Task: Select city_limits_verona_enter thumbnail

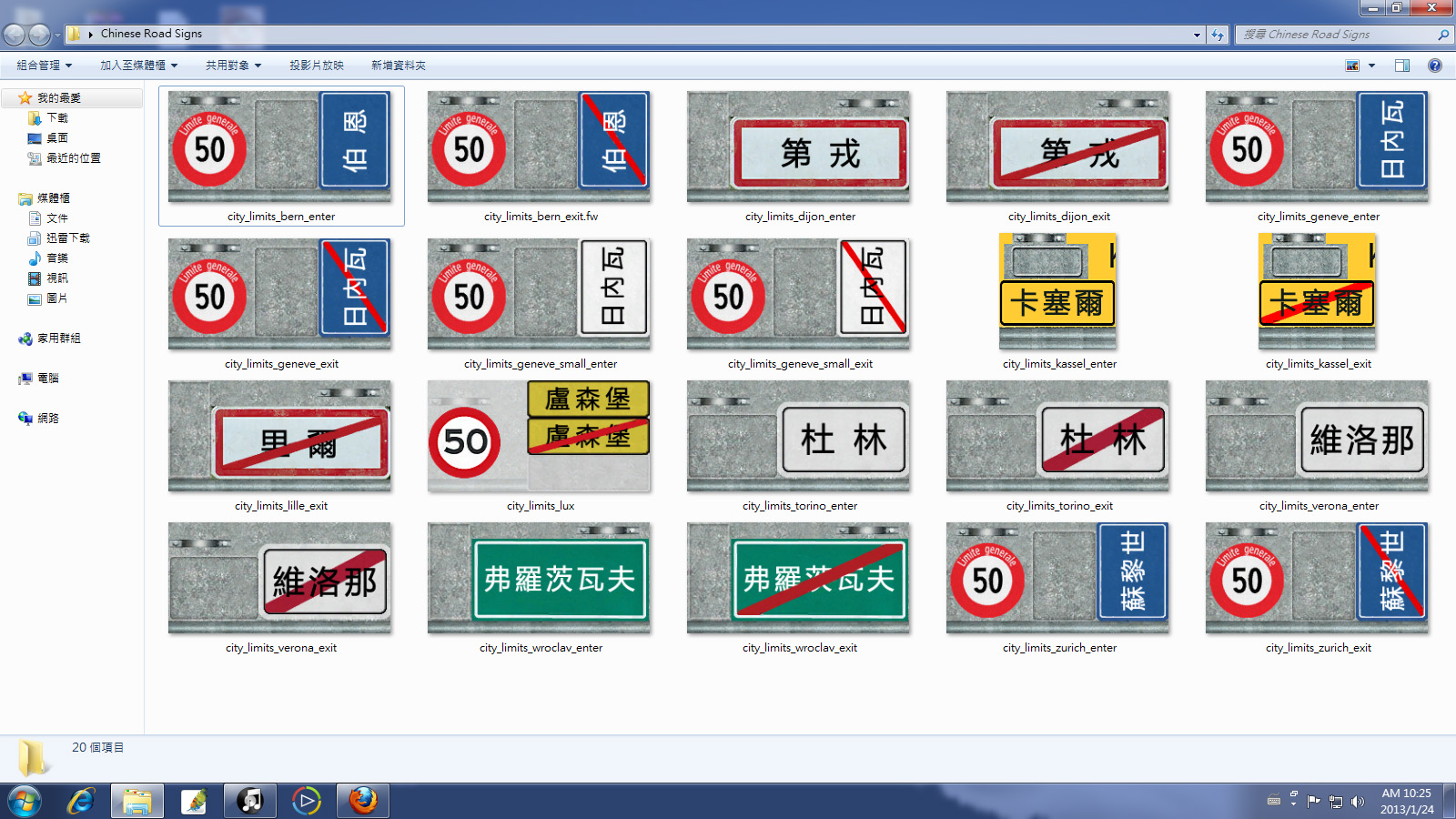Action: click(1318, 437)
